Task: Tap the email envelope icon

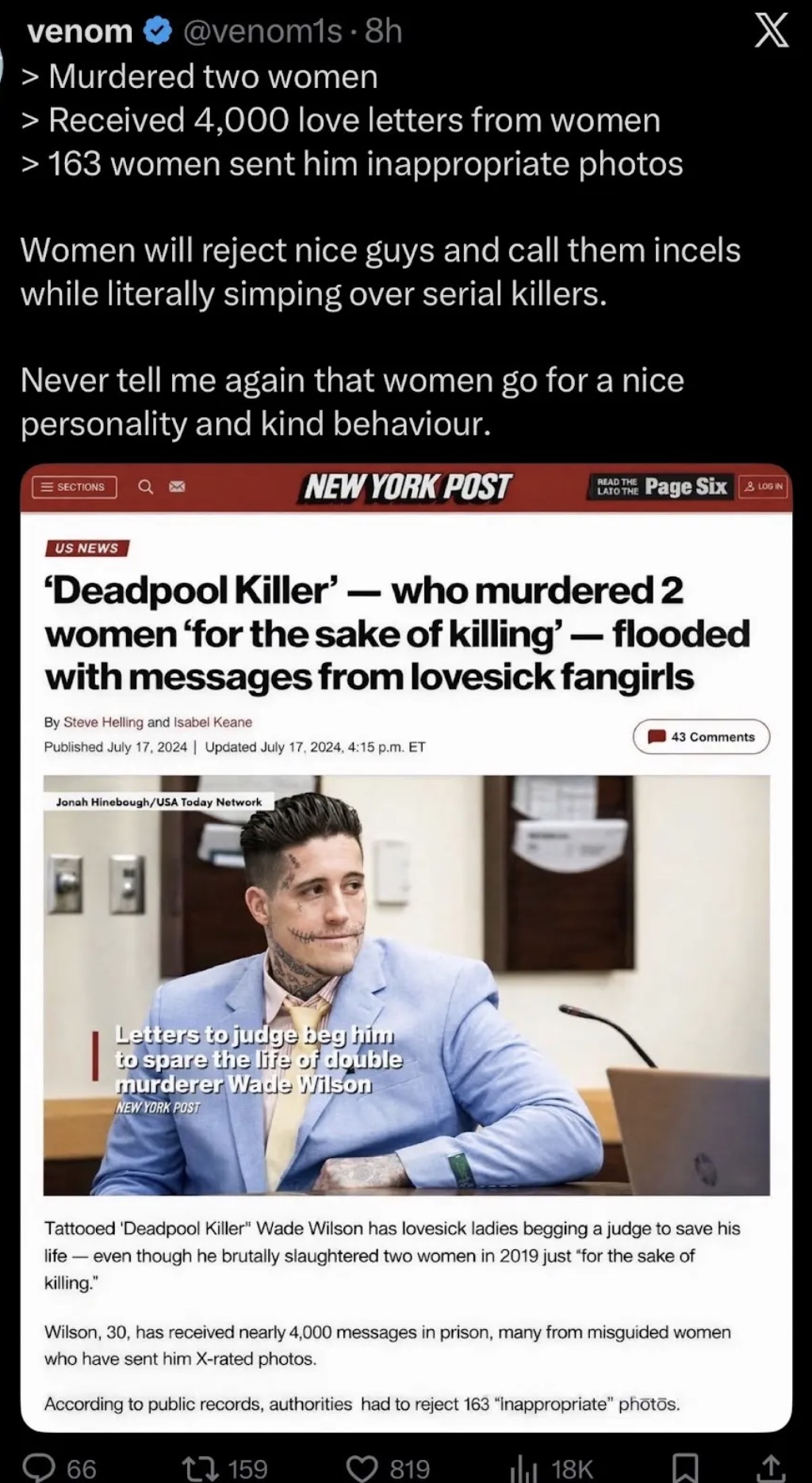Action: coord(177,486)
